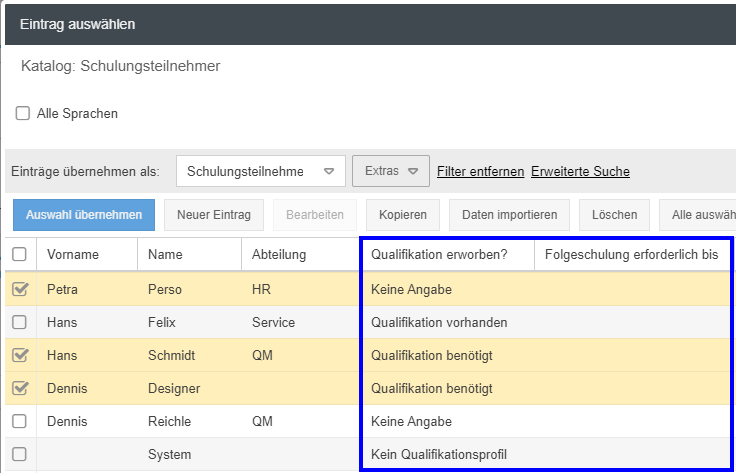Sort by the Vorname column header

point(73,255)
